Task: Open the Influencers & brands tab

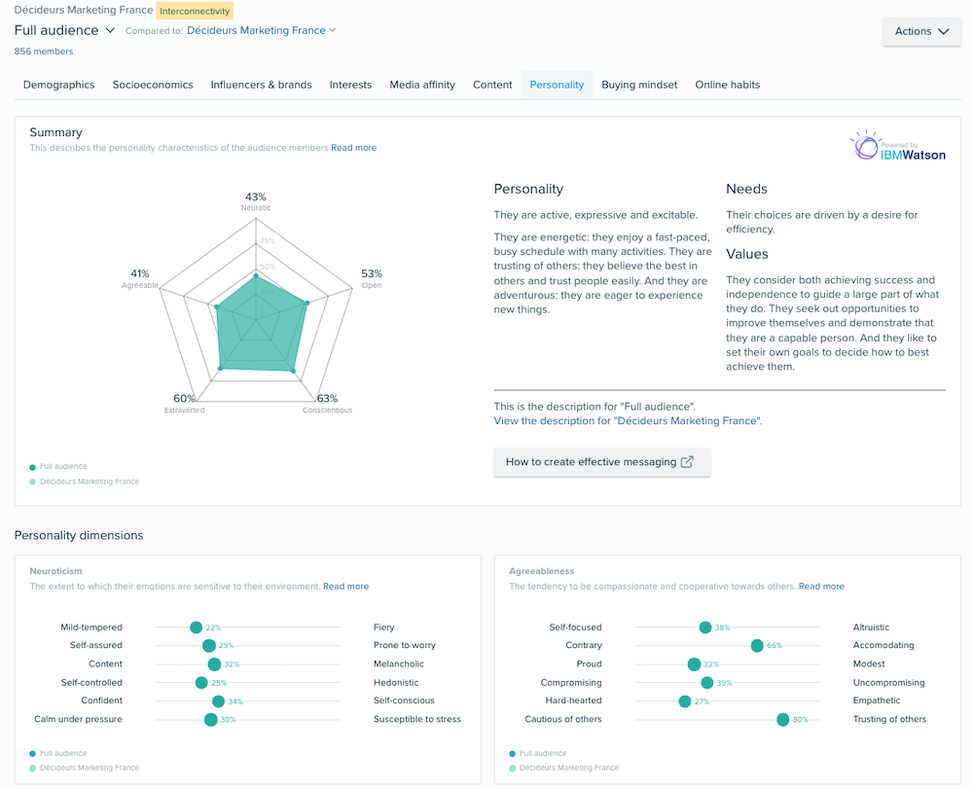Action: tap(261, 85)
